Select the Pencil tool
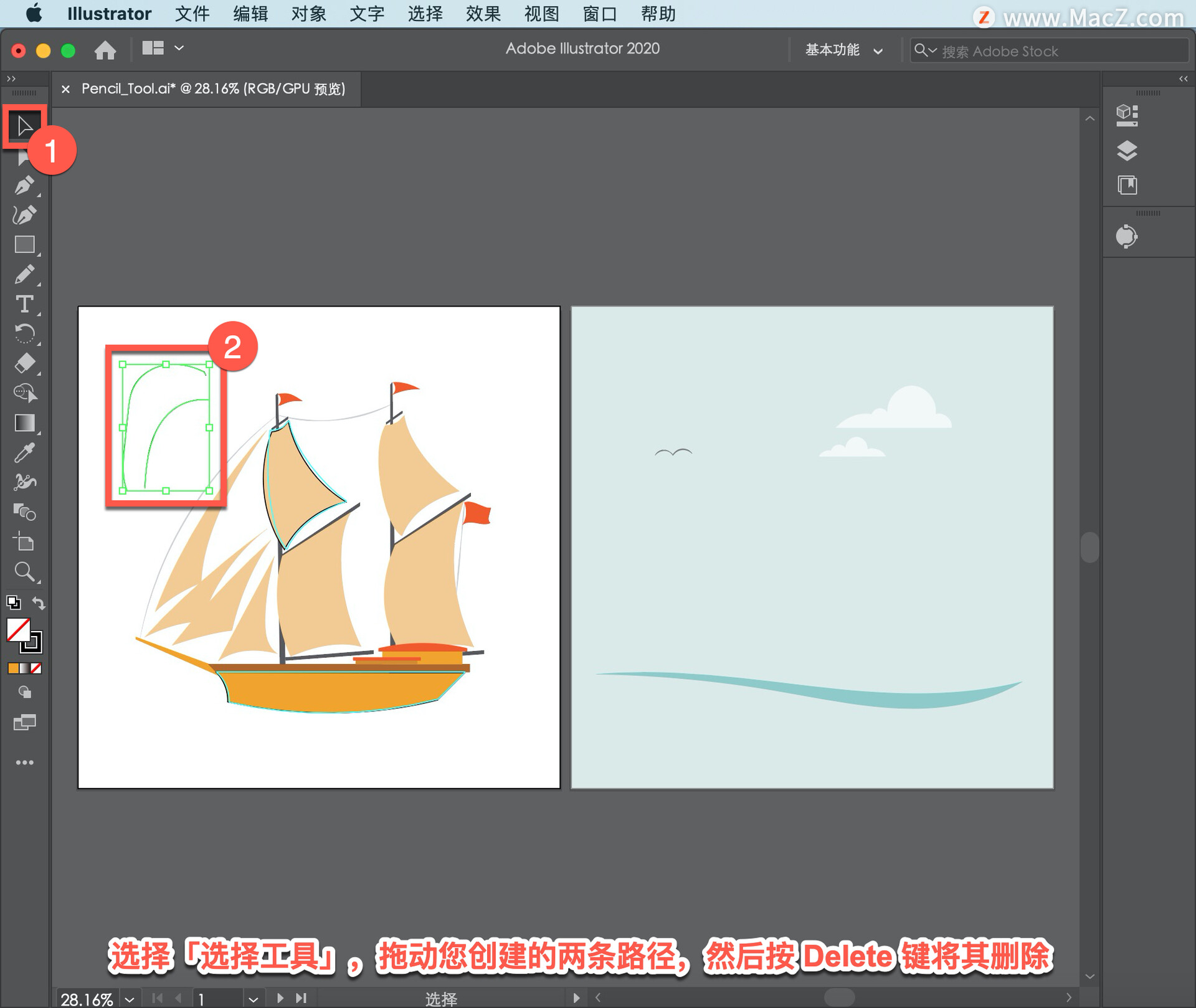Image resolution: width=1196 pixels, height=1008 pixels. 25,274
